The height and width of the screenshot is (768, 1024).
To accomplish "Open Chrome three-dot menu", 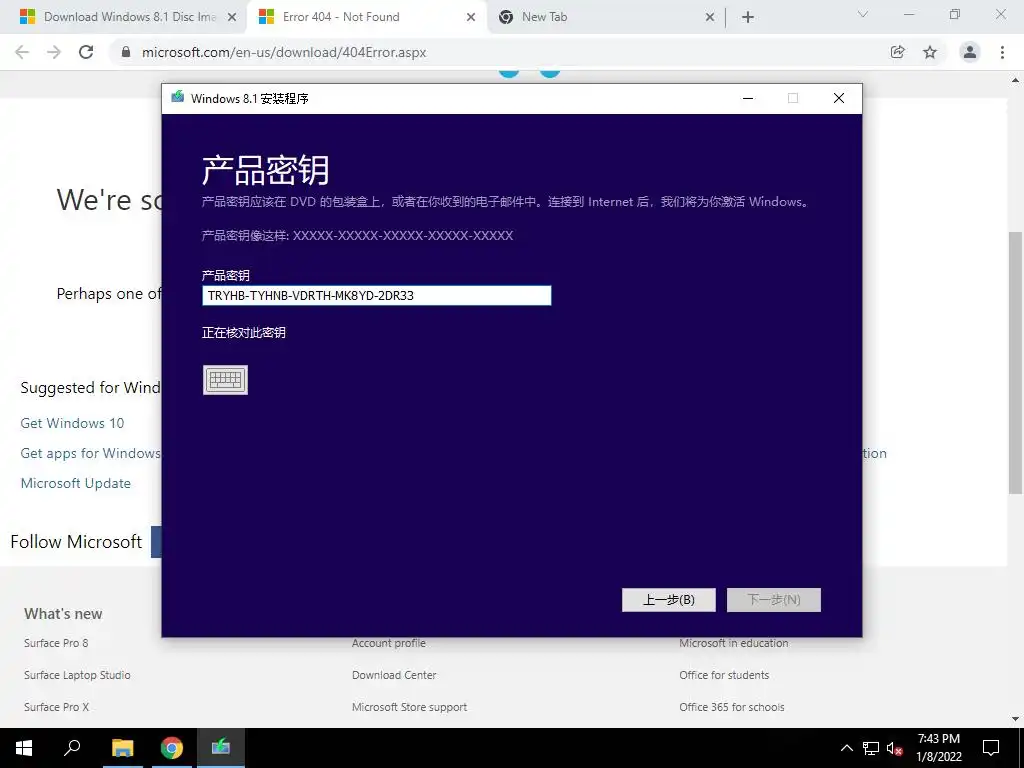I will (x=1002, y=52).
